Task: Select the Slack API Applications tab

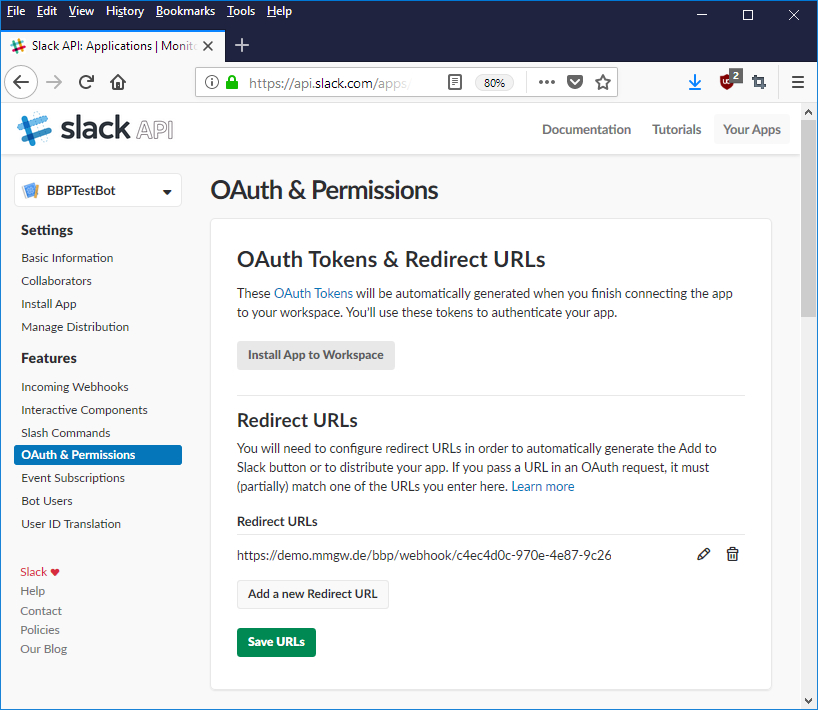Action: point(112,46)
